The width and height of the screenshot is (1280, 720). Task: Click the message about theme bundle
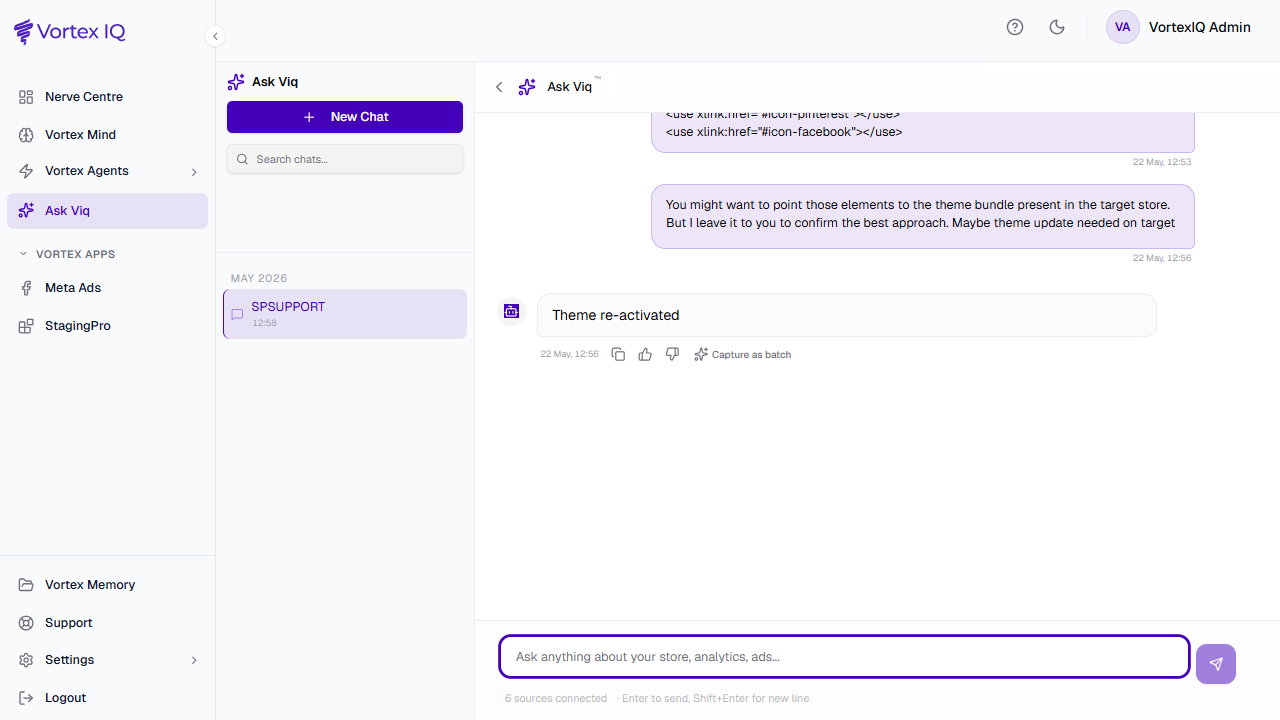[x=922, y=216]
